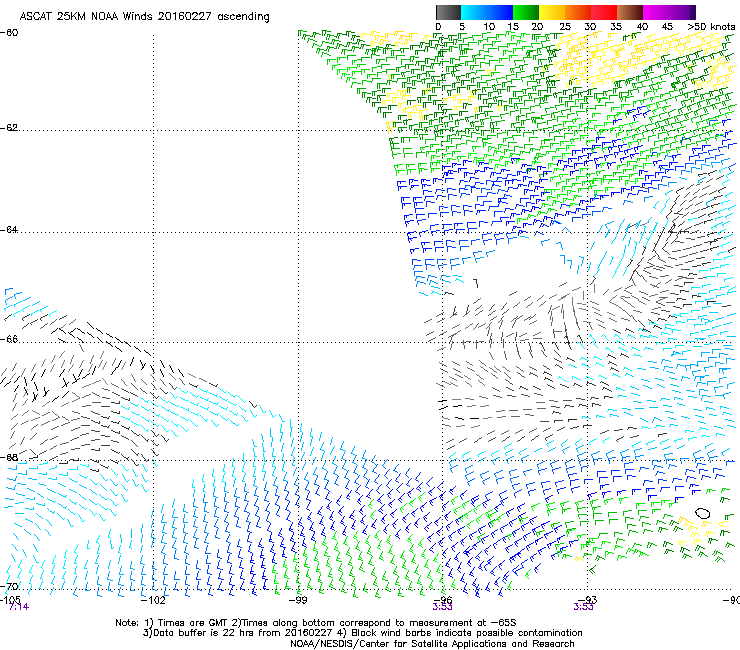The height and width of the screenshot is (650, 740).
Task: Click the 'Times are GMT' note line
Action: 315,623
